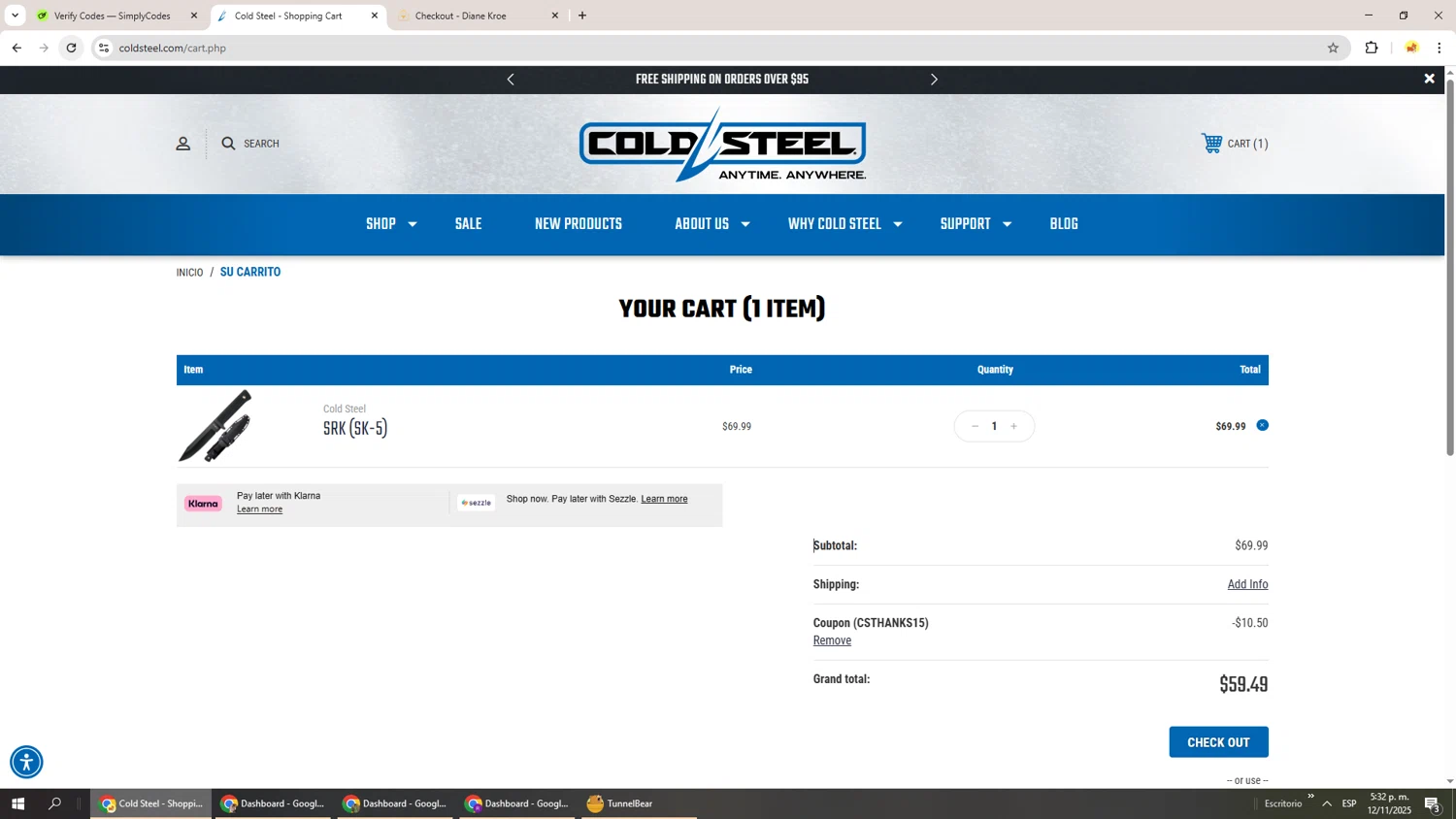Bookmark this page with star icon
The width and height of the screenshot is (1456, 819).
click(1333, 48)
